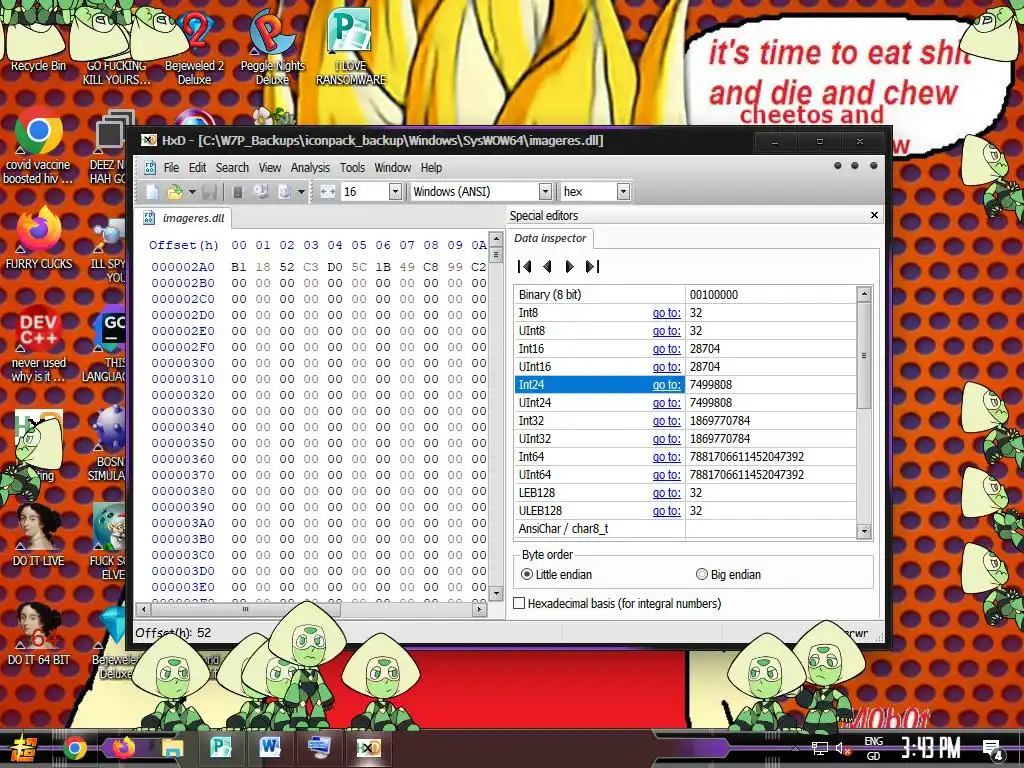The image size is (1024, 768).
Task: Open the Analysis menu
Action: [310, 168]
